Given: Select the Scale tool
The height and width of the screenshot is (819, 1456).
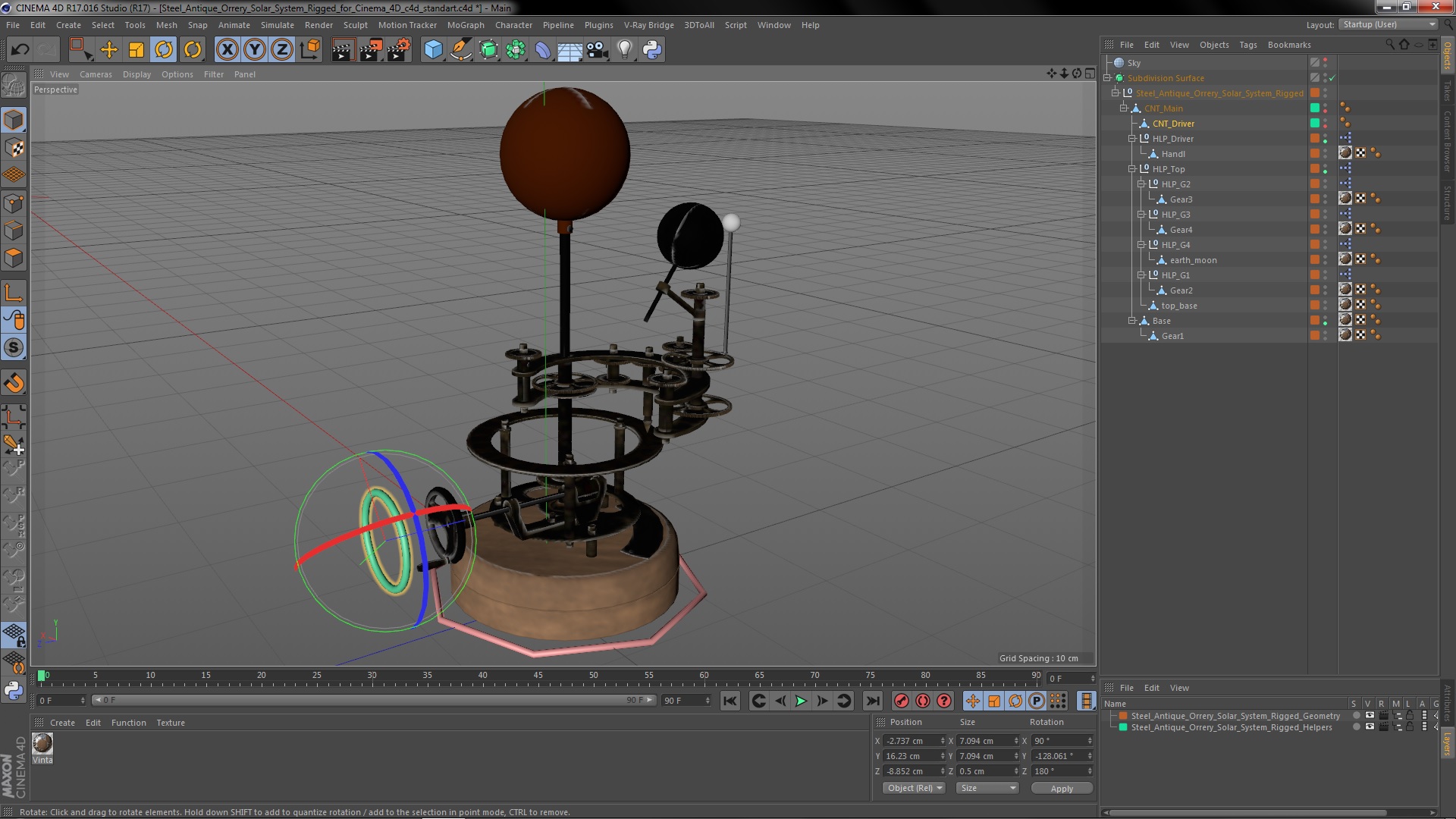Looking at the screenshot, I should click(x=136, y=50).
